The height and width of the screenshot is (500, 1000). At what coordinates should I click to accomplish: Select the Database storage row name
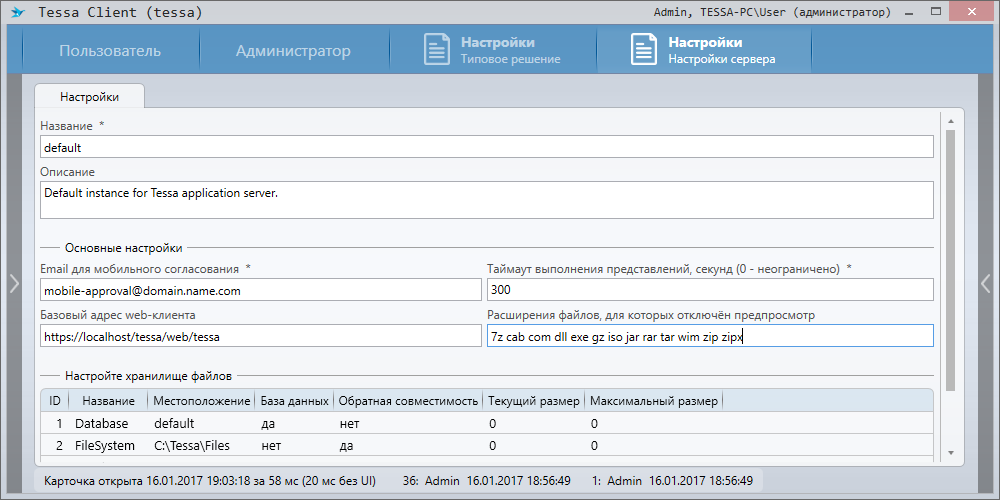(x=102, y=423)
